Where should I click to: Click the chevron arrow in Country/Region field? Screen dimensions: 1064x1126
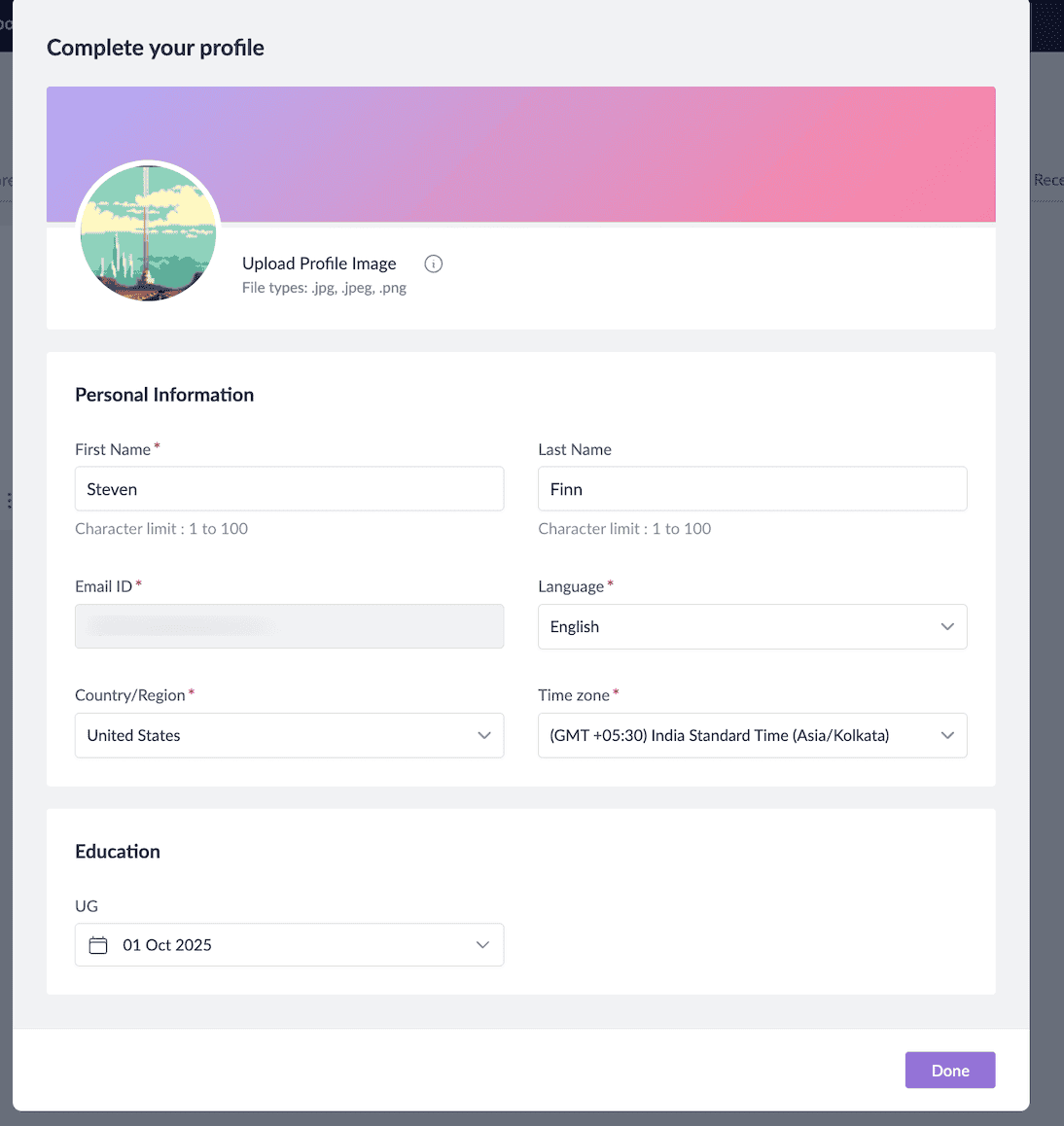[x=484, y=736]
